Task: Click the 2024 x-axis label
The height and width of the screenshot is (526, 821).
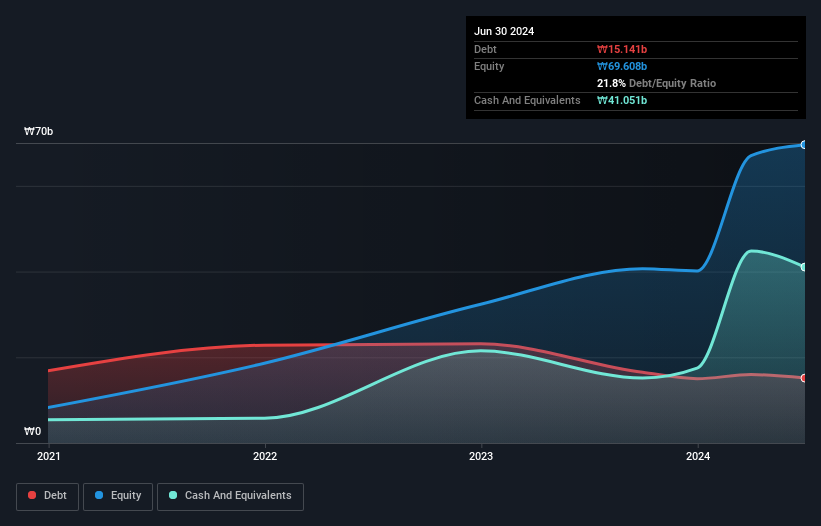Action: pos(698,456)
